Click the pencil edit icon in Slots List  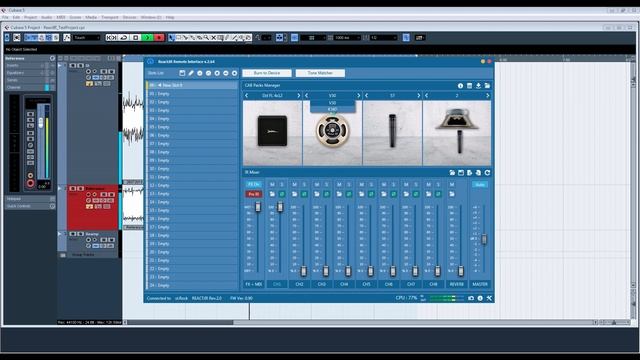click(191, 73)
